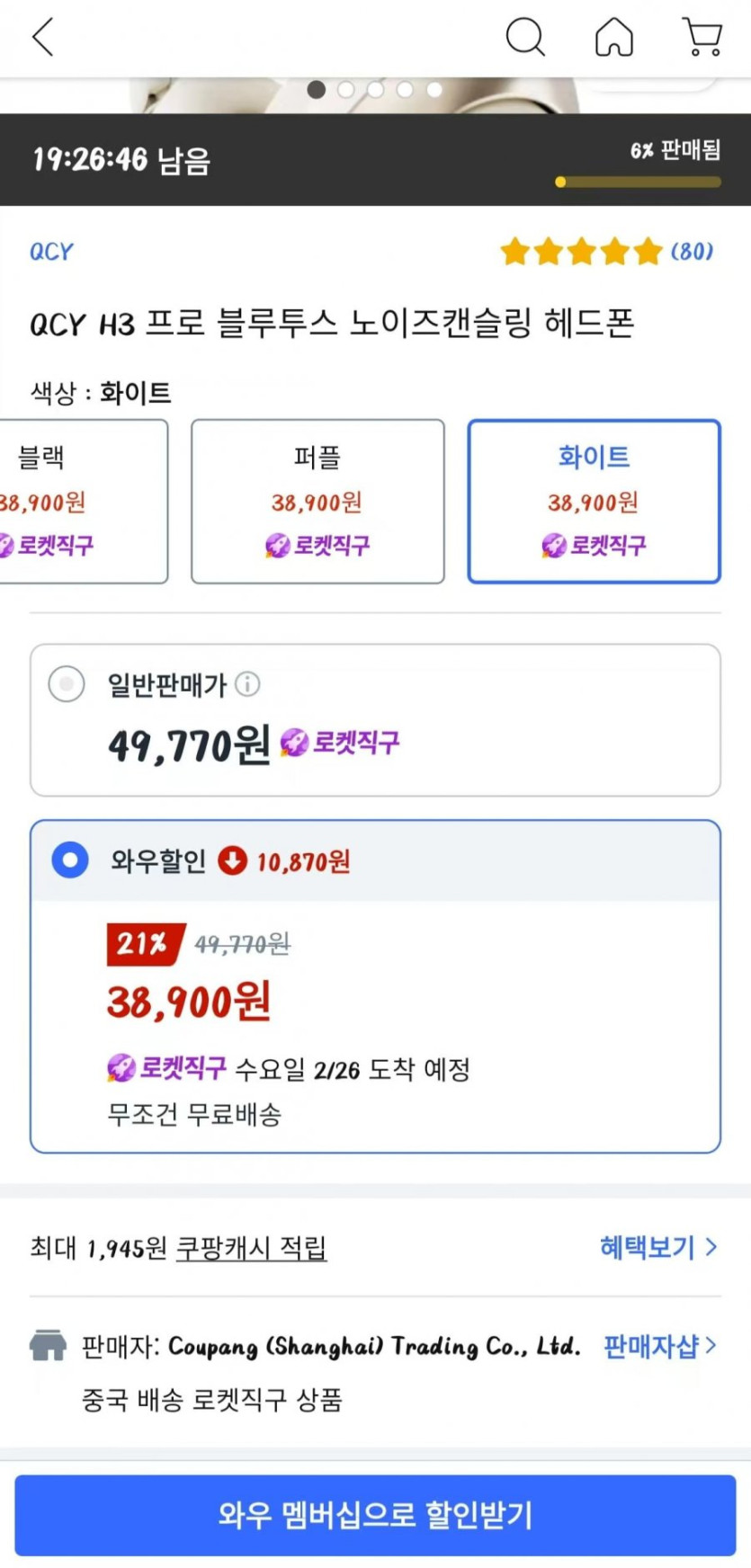Image resolution: width=751 pixels, height=1568 pixels.
Task: Open the QCY brand link
Action: 51,252
